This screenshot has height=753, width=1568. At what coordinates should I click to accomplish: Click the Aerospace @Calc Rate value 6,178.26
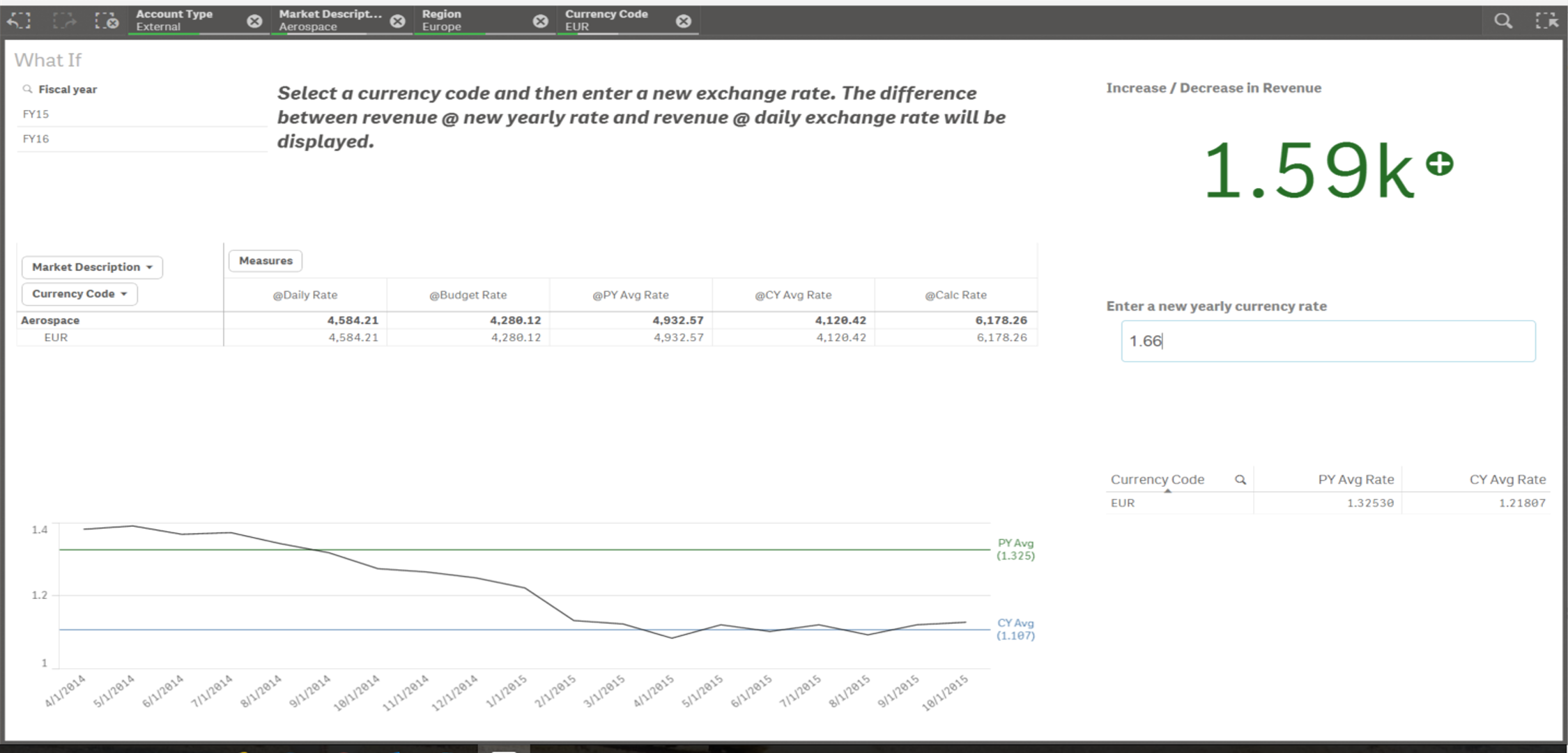(x=1001, y=320)
